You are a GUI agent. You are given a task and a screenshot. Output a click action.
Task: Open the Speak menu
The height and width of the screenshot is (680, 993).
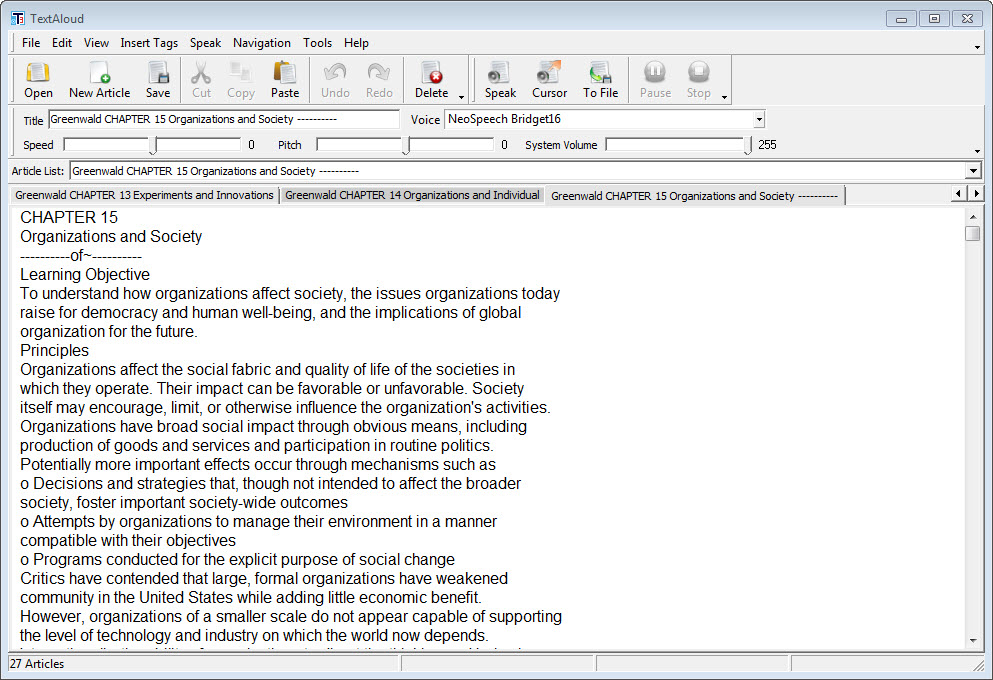(205, 43)
